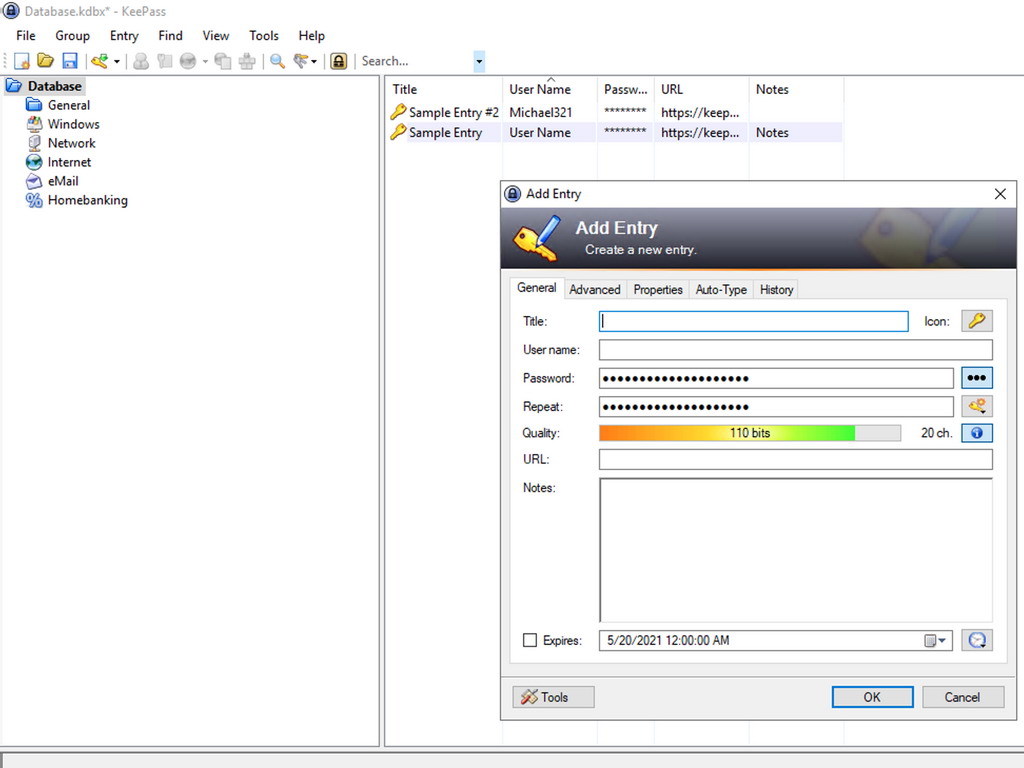This screenshot has height=768, width=1024.
Task: Click the New Database toolbar icon
Action: [22, 61]
